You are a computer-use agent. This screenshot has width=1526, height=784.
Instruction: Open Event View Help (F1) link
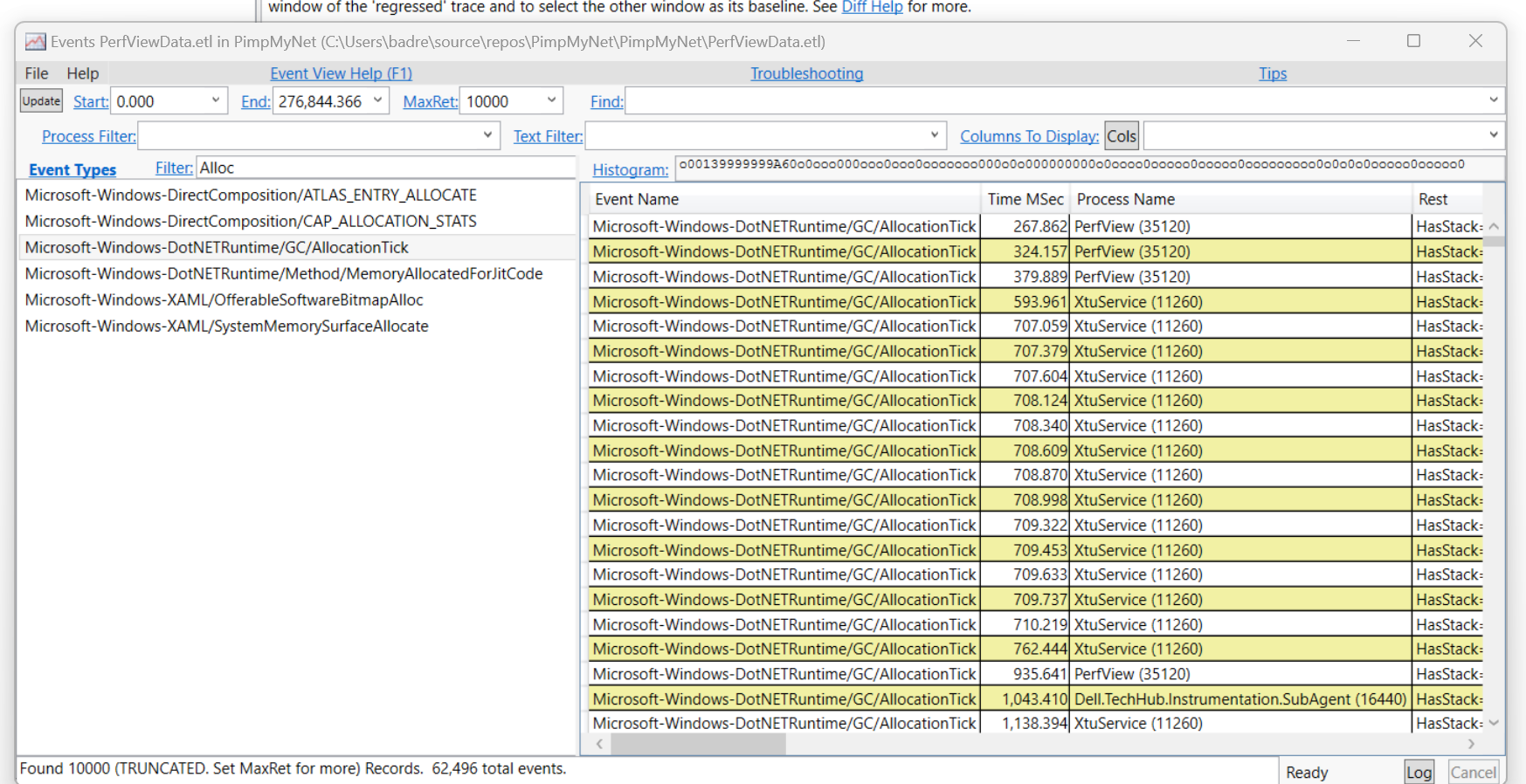(341, 73)
